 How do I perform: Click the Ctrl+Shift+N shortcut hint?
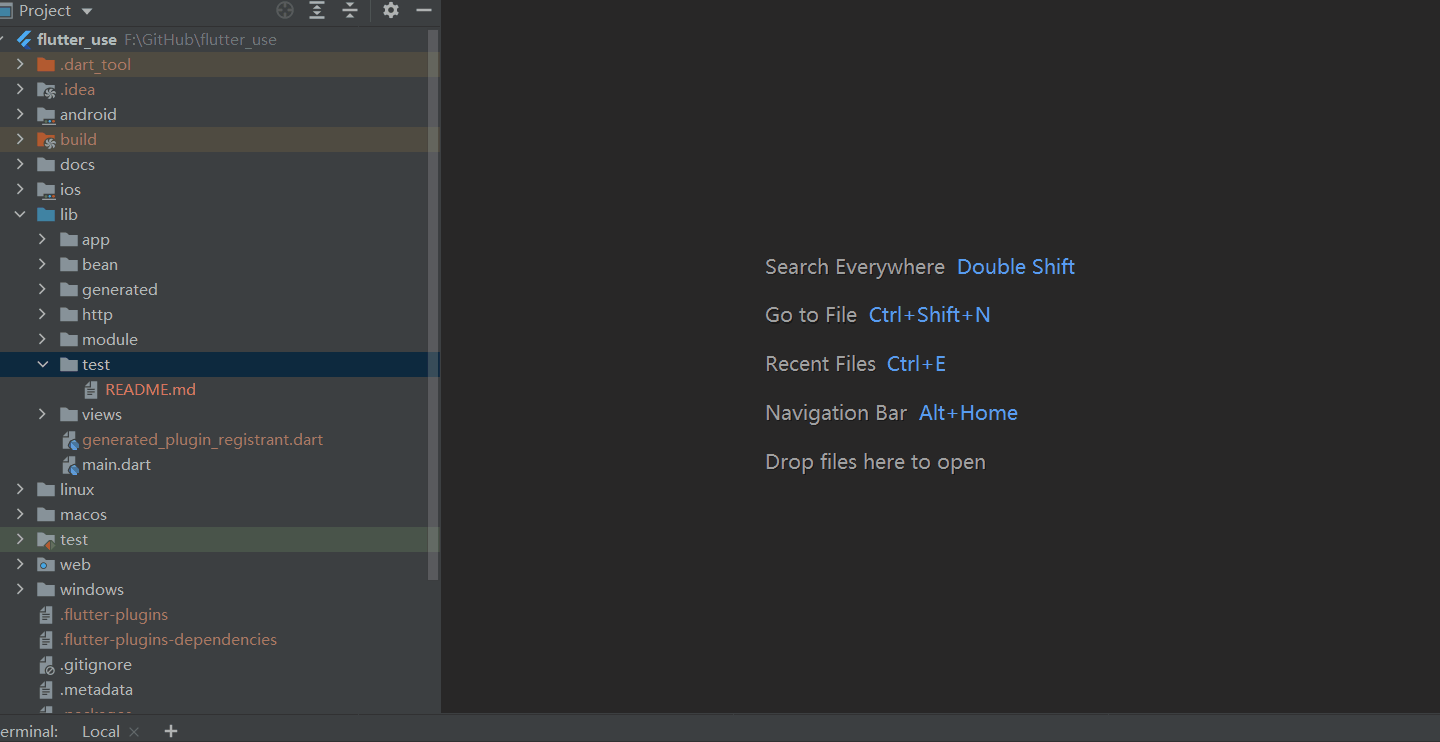[x=930, y=315]
